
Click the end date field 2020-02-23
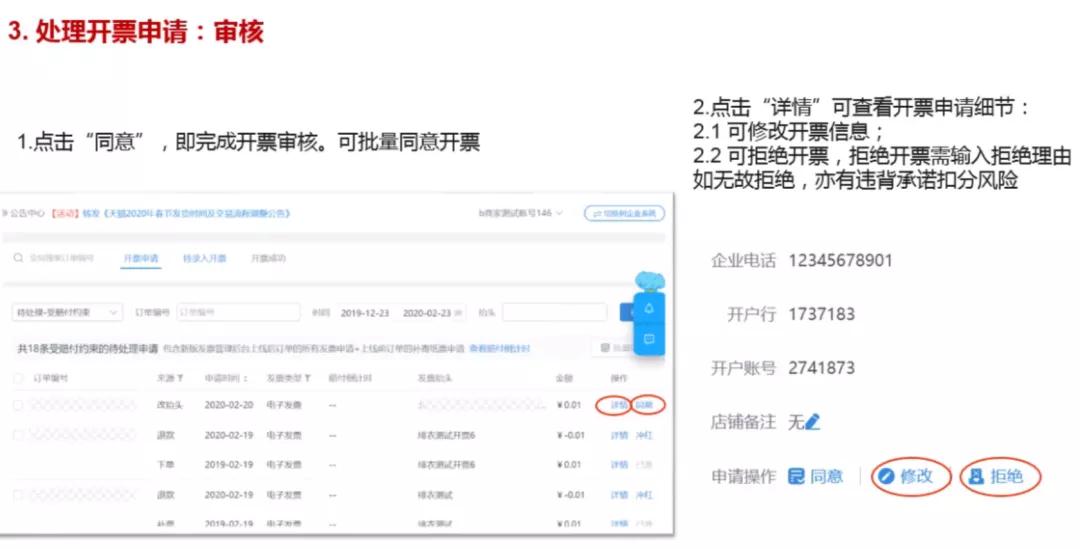426,313
